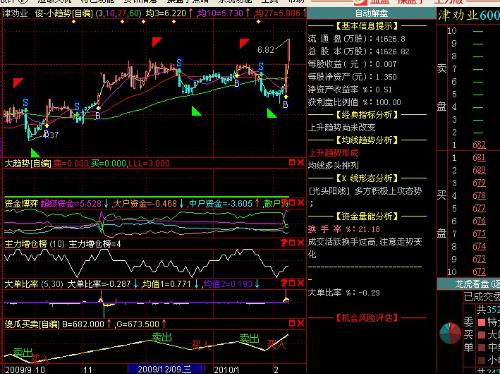The height and width of the screenshot is (374, 500).
Task: Select the 2009/12/09 date marker on timeline
Action: point(165,369)
